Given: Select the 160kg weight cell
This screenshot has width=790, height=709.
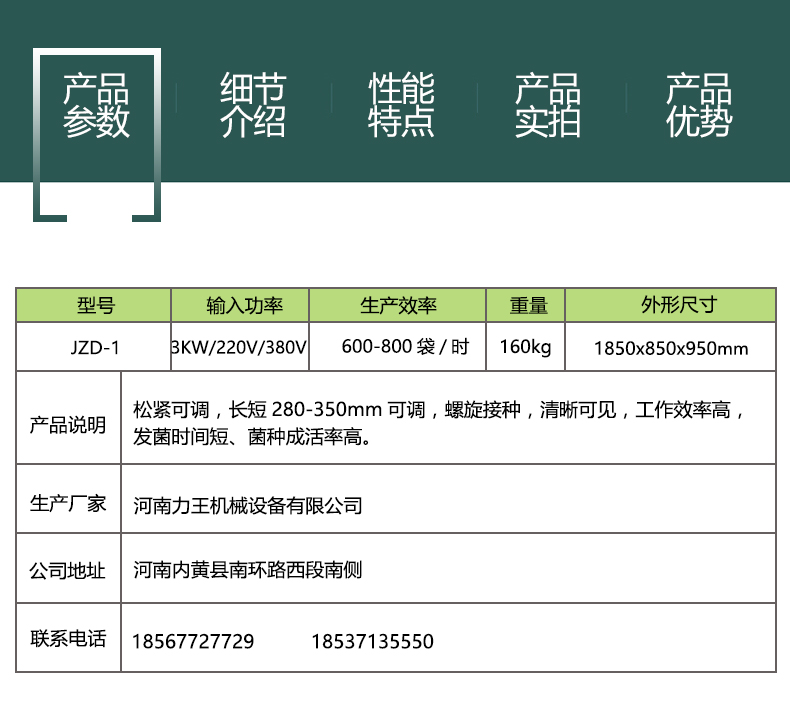Looking at the screenshot, I should 526,347.
